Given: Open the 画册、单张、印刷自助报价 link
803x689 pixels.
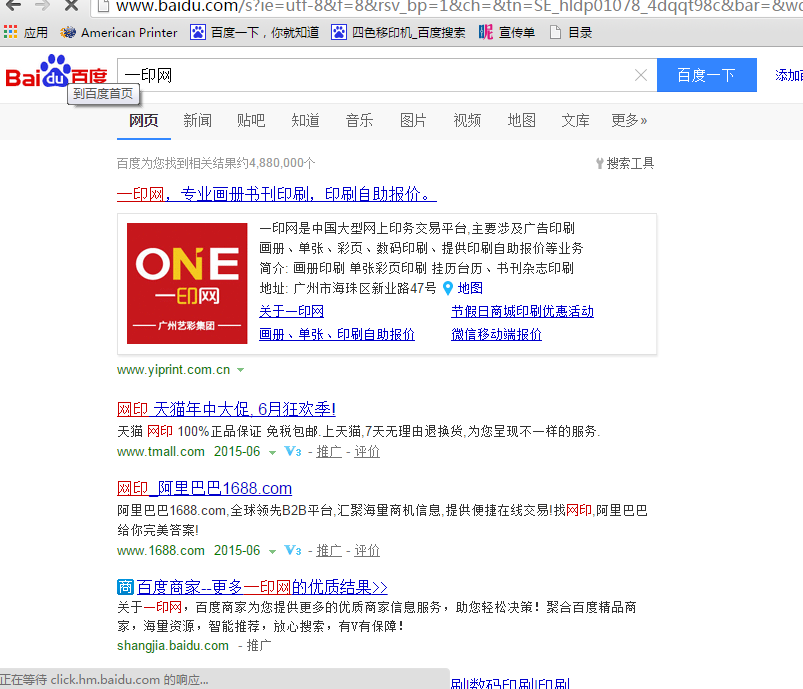Looking at the screenshot, I should (337, 335).
